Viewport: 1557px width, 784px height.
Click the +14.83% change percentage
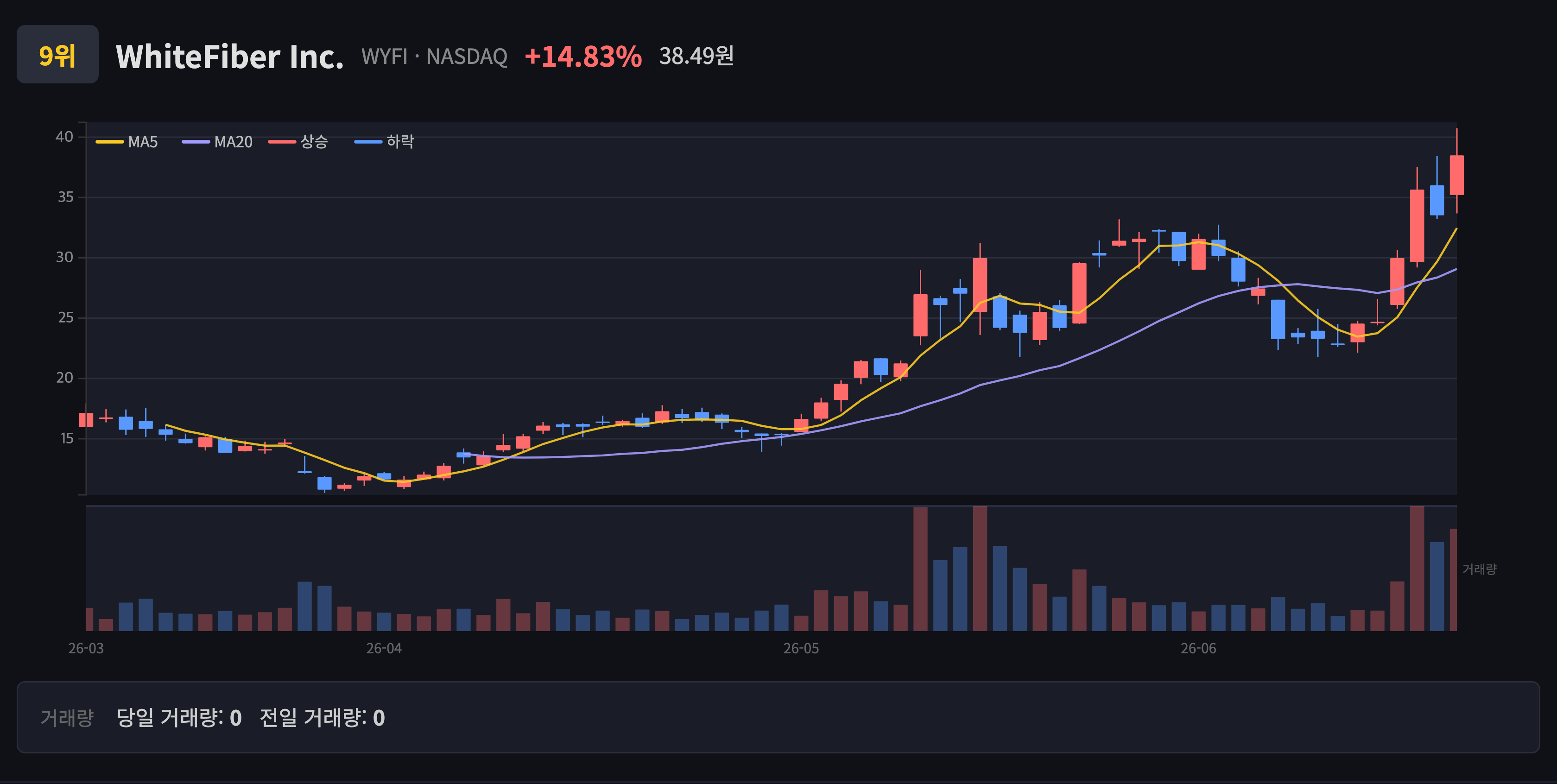[582, 57]
